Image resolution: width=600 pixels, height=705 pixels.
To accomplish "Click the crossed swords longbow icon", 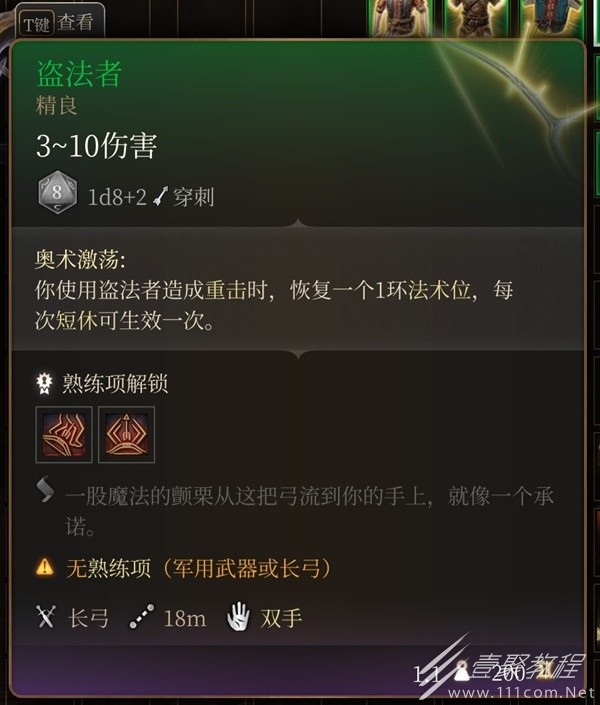I will click(x=46, y=617).
